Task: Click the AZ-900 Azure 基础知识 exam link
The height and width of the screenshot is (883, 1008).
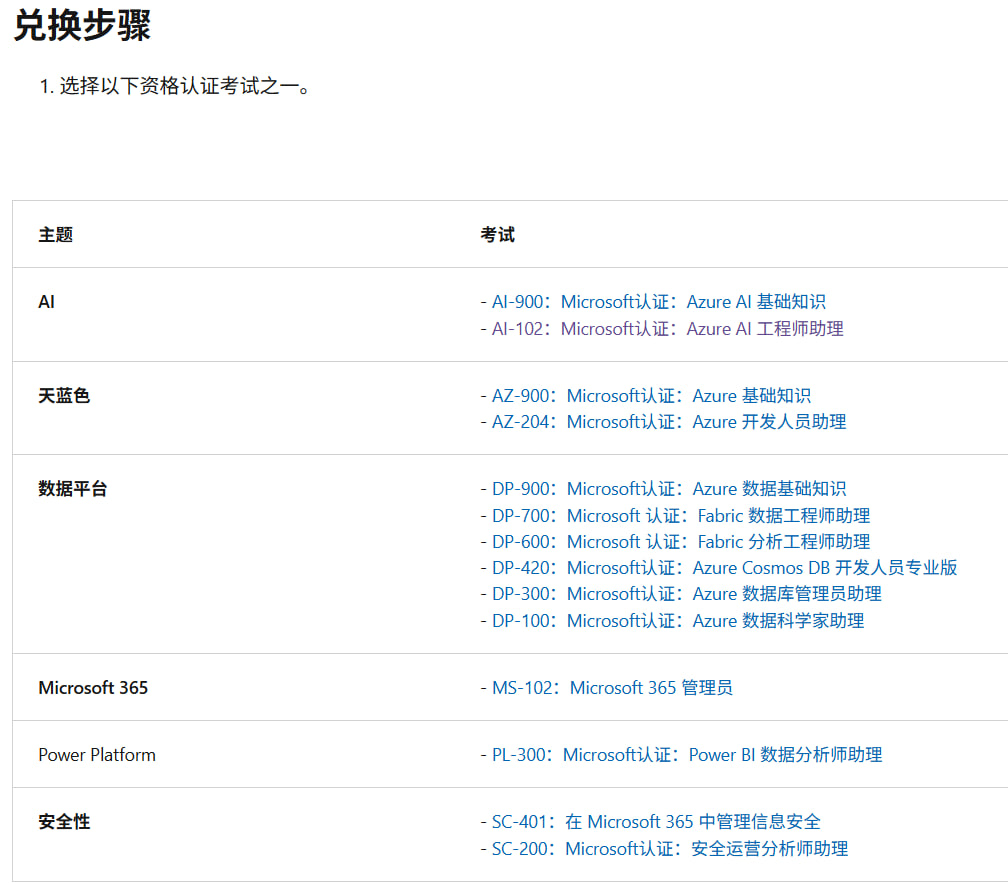Action: point(650,396)
